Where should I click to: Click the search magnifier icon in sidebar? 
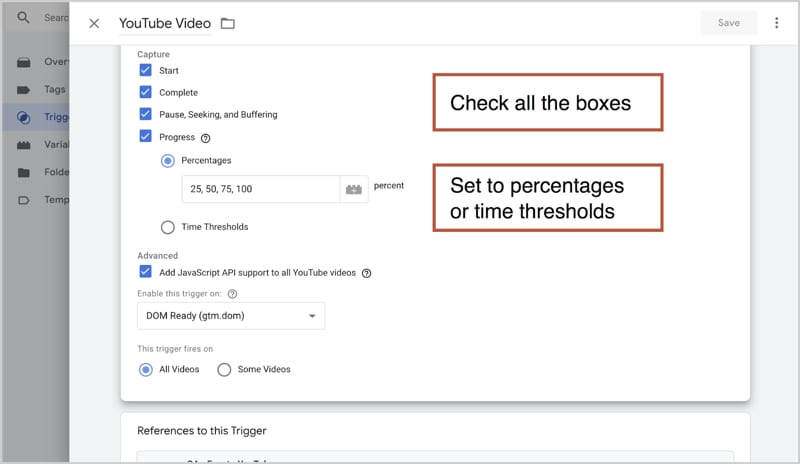pyautogui.click(x=23, y=18)
